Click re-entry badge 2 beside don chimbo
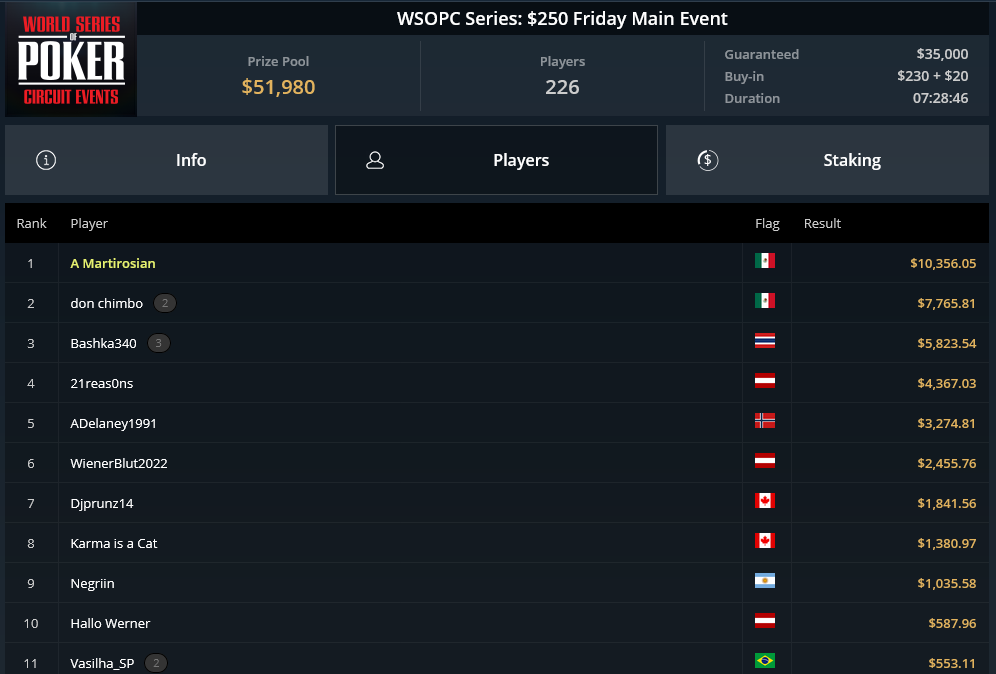Image resolution: width=996 pixels, height=674 pixels. coord(165,303)
